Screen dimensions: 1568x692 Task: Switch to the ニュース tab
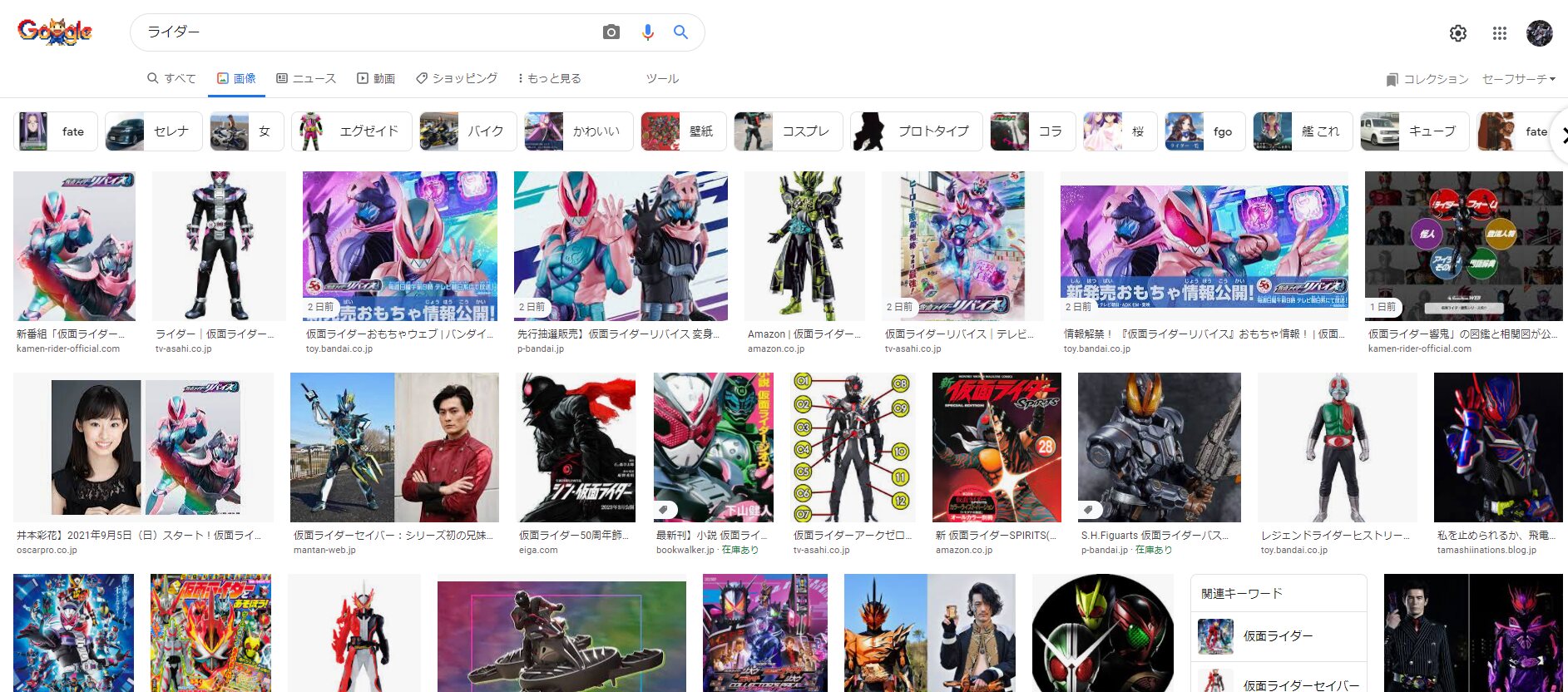[306, 78]
